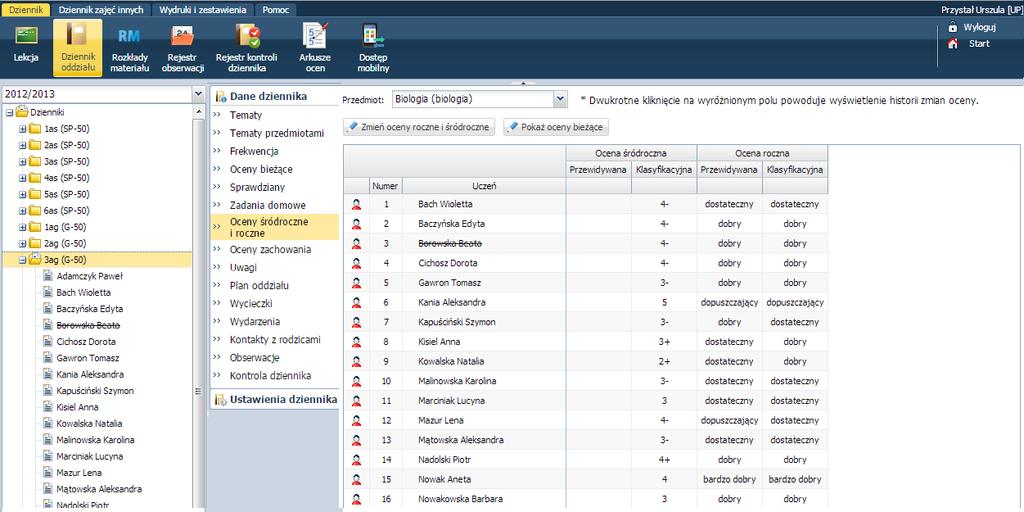The width and height of the screenshot is (1024, 512).
Task: Collapse the ribbon with the small arrow
Action: [522, 83]
